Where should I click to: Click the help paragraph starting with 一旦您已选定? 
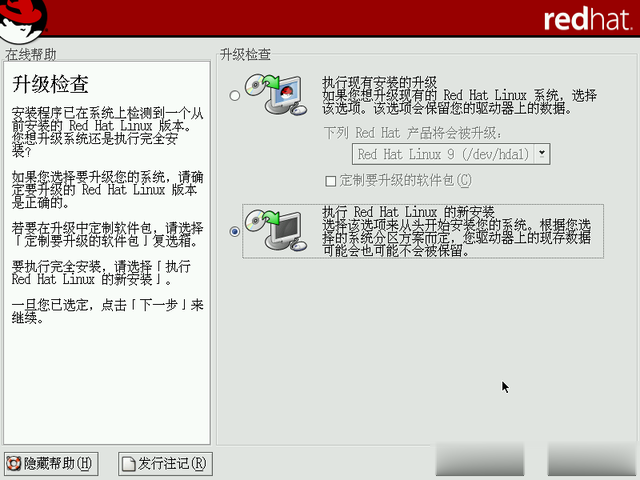tap(107, 311)
